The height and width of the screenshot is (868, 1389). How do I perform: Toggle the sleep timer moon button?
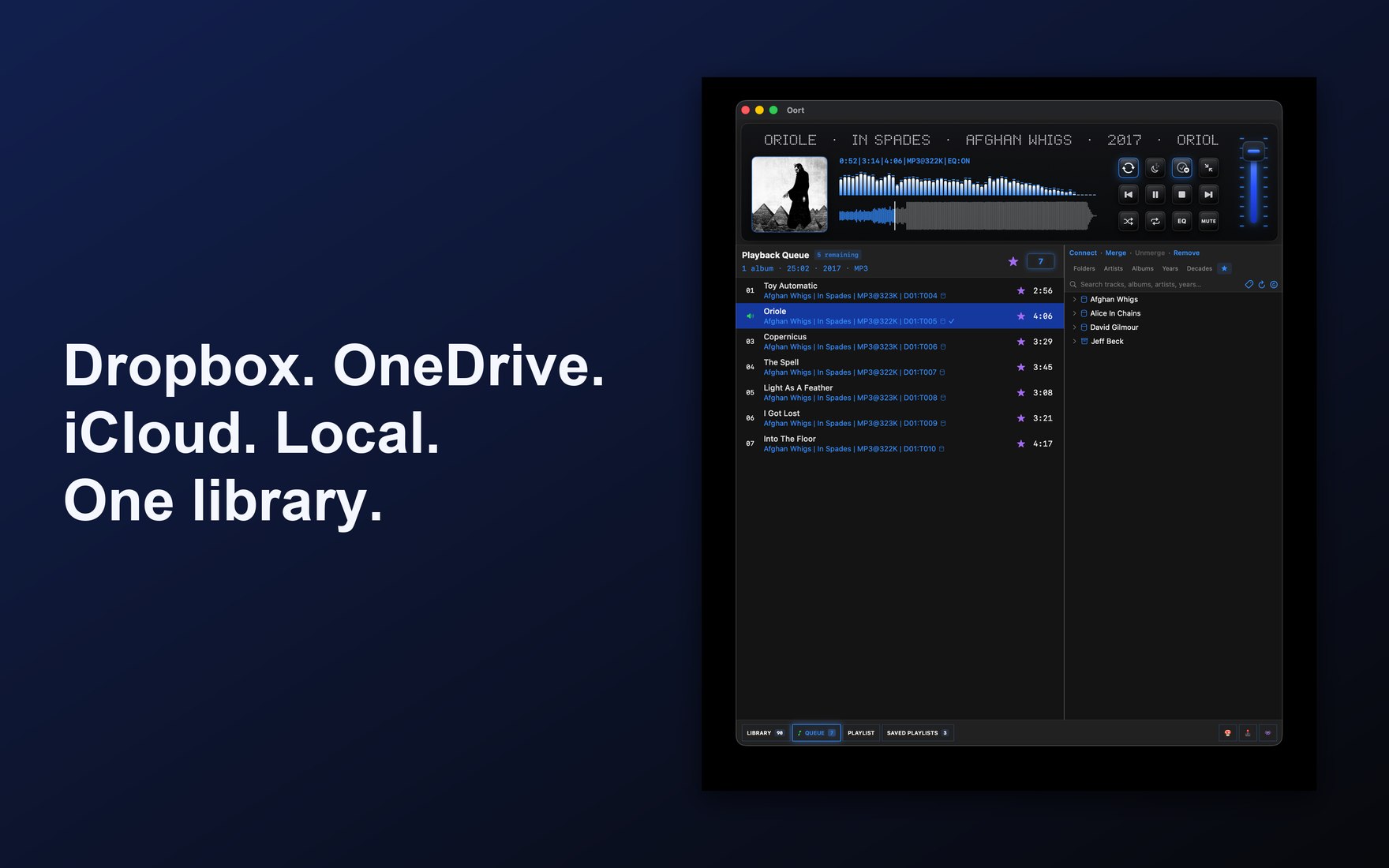[1155, 168]
